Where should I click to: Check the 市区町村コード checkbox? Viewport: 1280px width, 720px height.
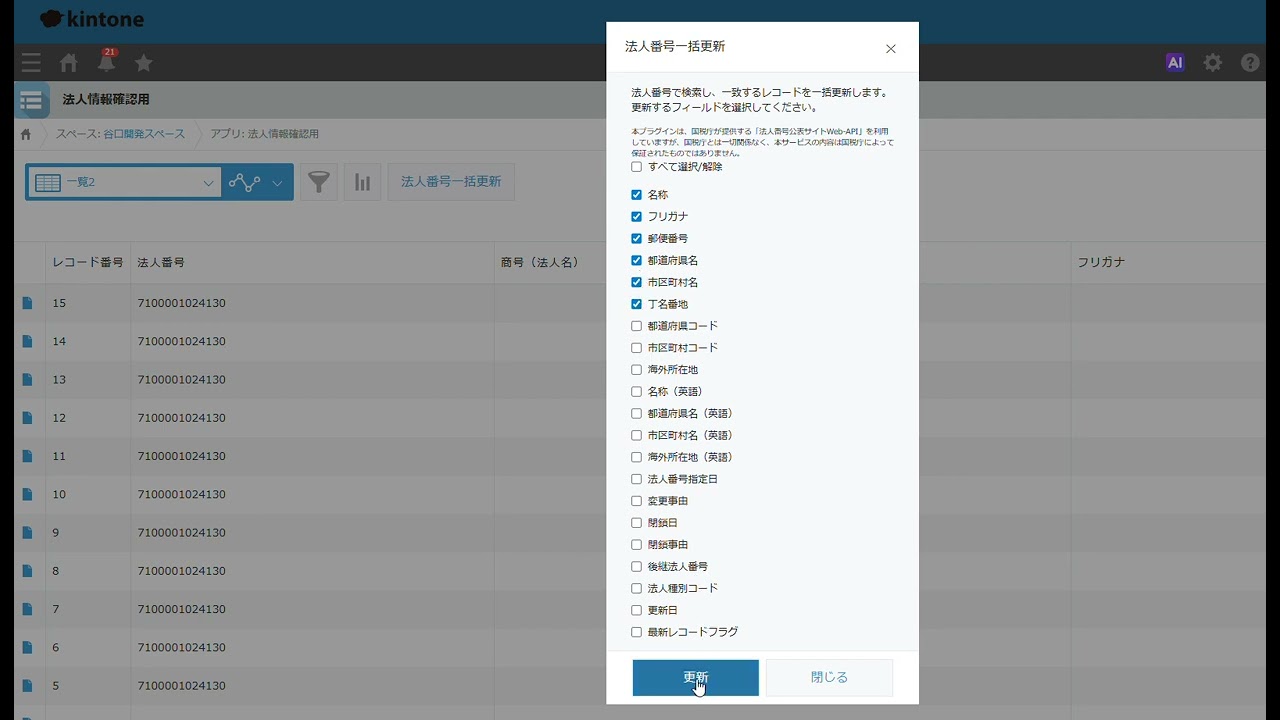pos(636,348)
